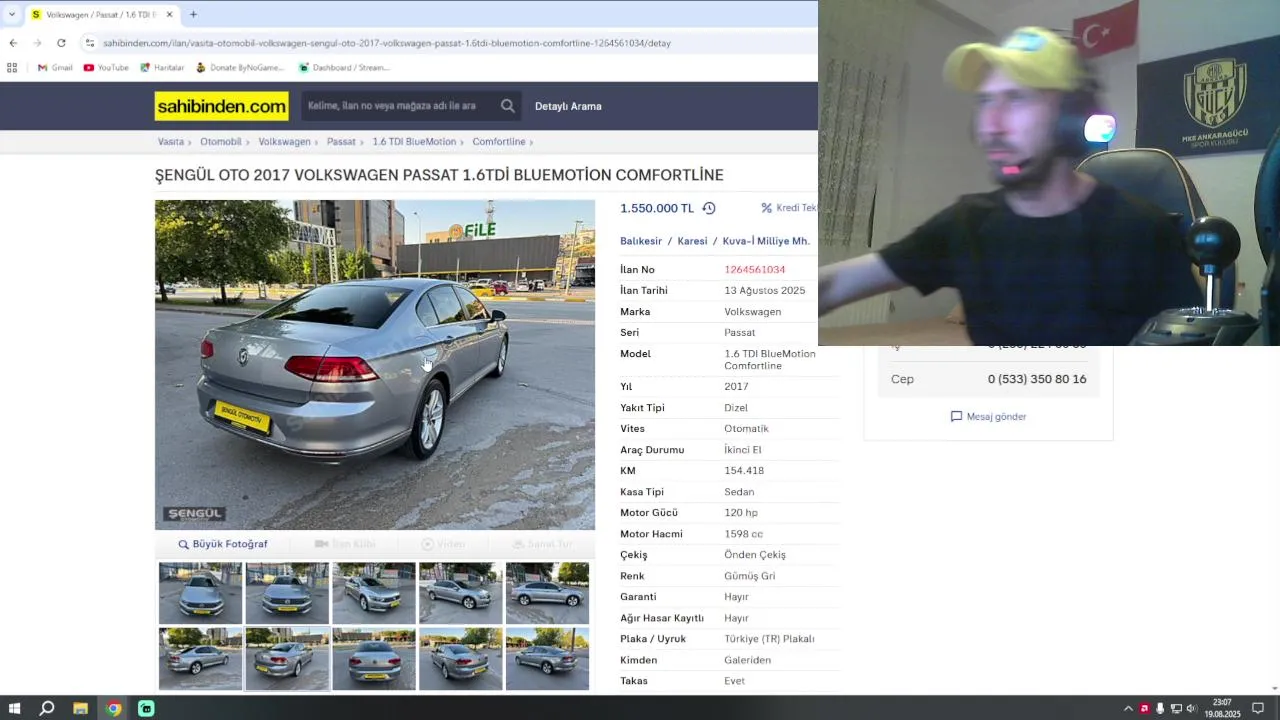Select first thumbnail in bottom row
The height and width of the screenshot is (720, 1280).
coord(200,659)
